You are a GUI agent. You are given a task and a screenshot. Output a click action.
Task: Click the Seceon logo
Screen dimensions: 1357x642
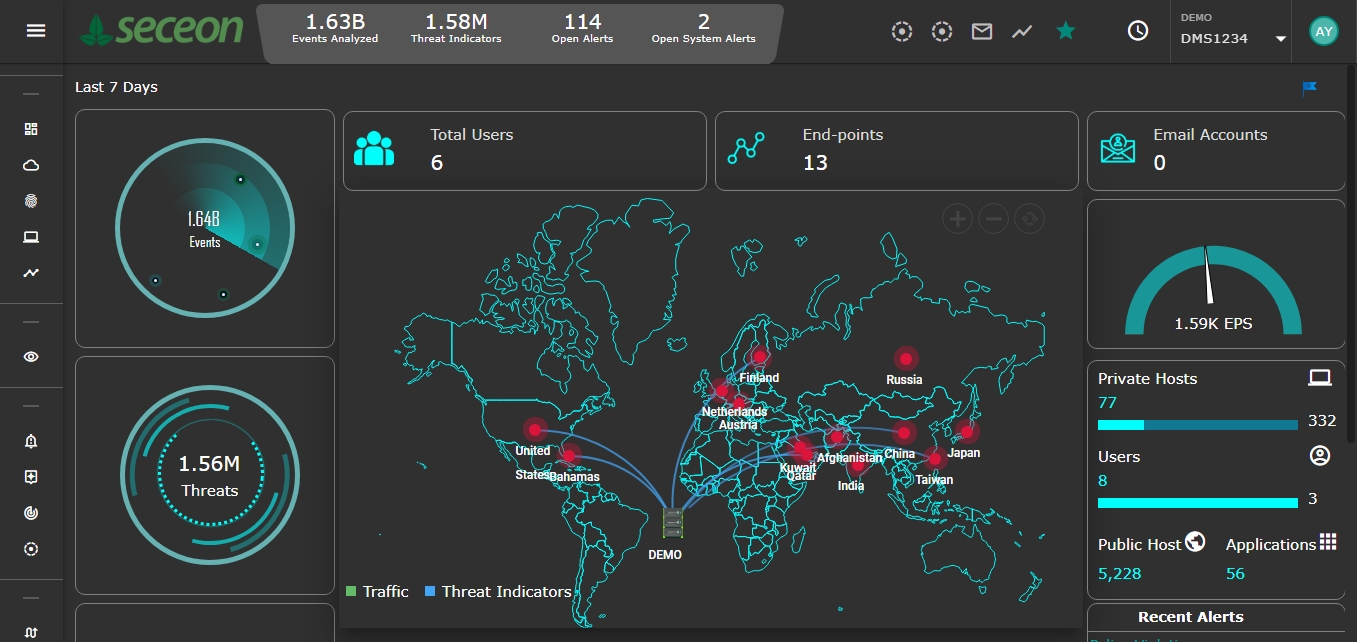tap(162, 29)
